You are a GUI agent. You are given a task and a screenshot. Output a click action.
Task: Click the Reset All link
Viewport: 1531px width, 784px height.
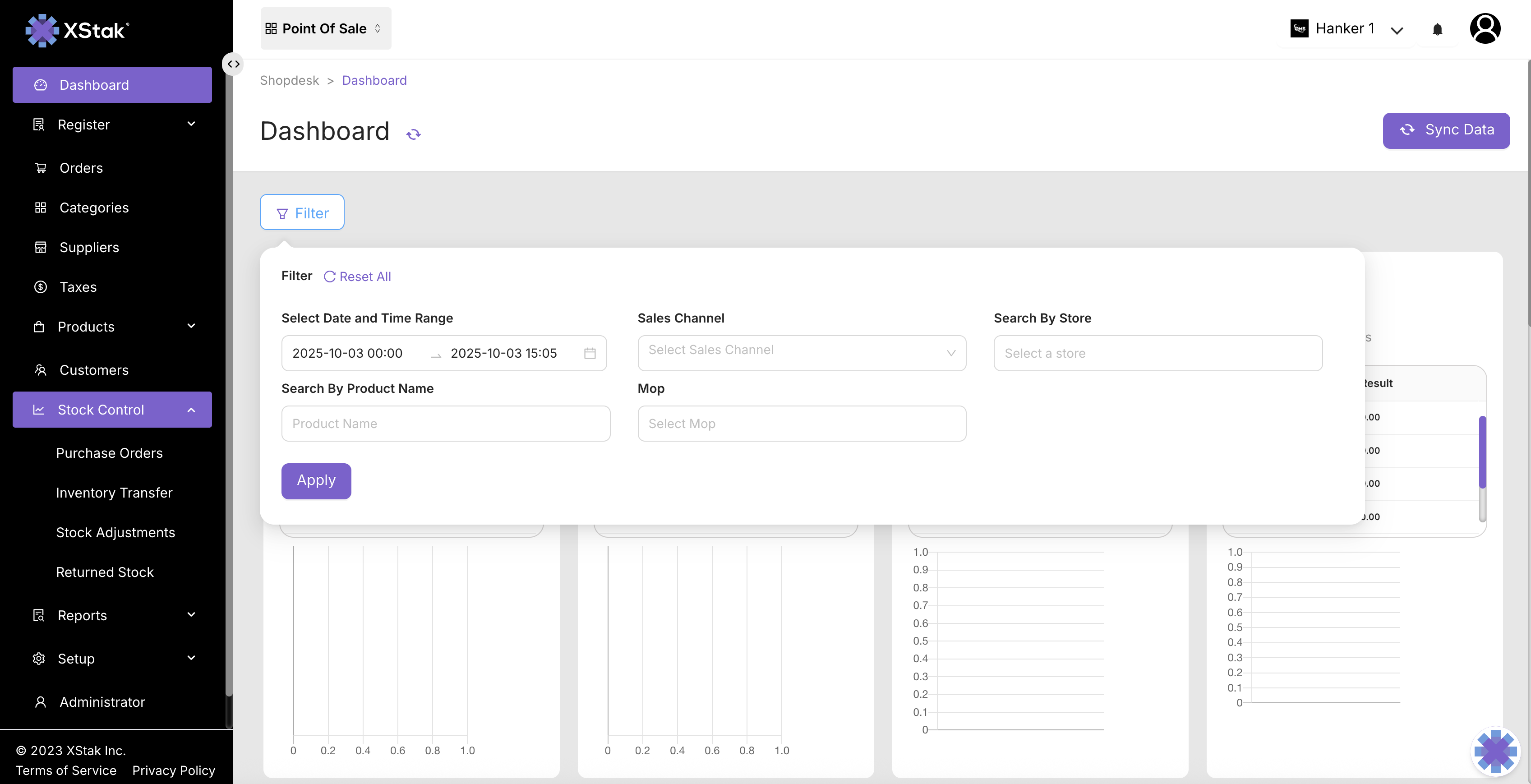coord(357,277)
